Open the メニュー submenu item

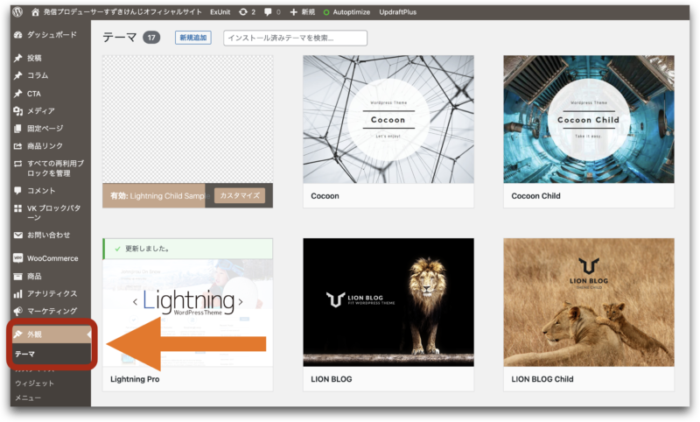28,397
